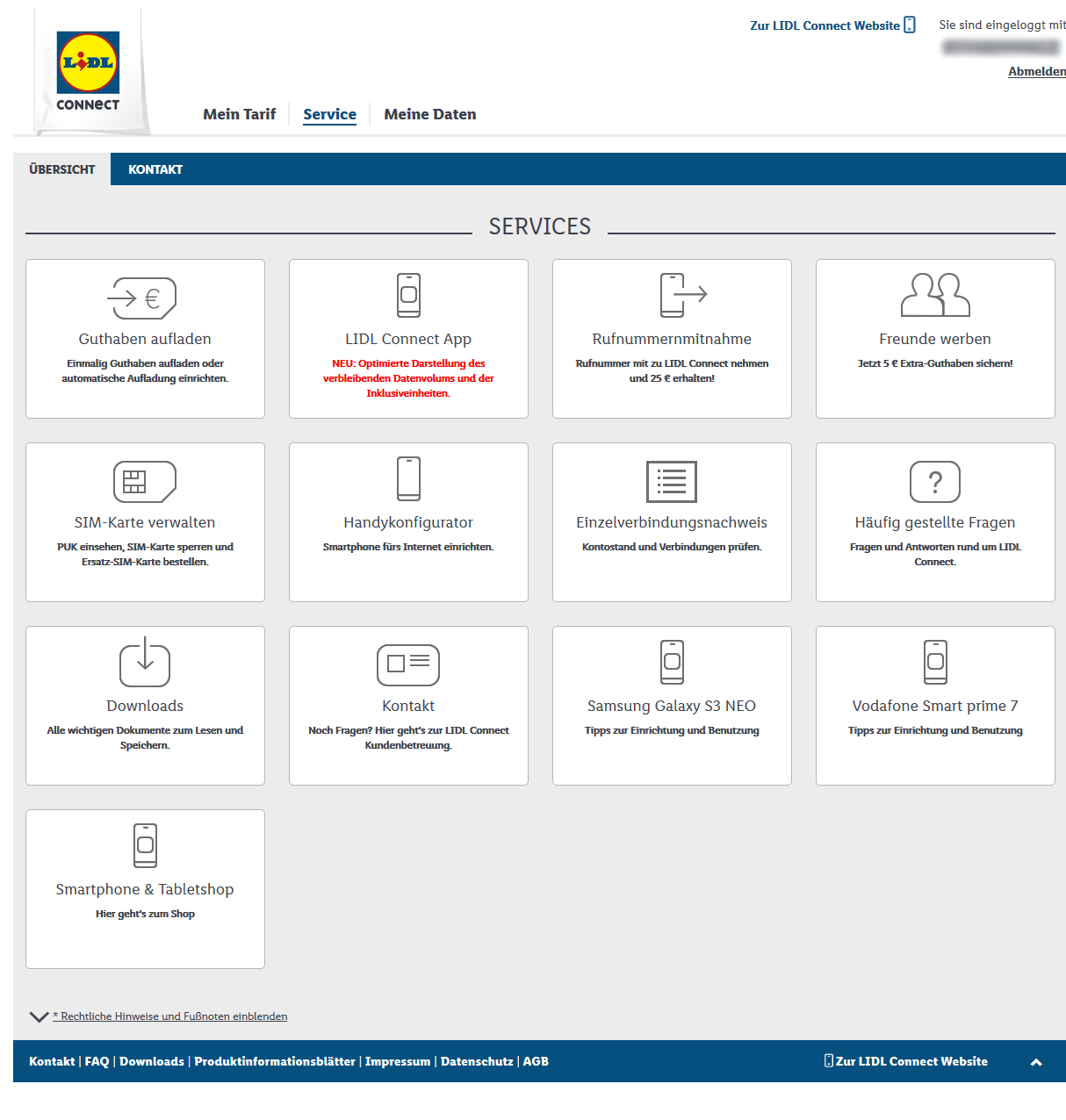The height and width of the screenshot is (1120, 1066).
Task: Click the scroll-to-top arrow in the footer
Action: pyautogui.click(x=1036, y=1062)
